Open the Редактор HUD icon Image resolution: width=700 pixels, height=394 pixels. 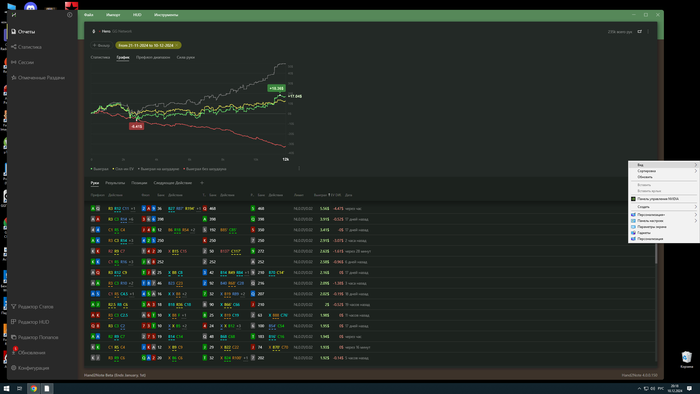click(x=14, y=322)
